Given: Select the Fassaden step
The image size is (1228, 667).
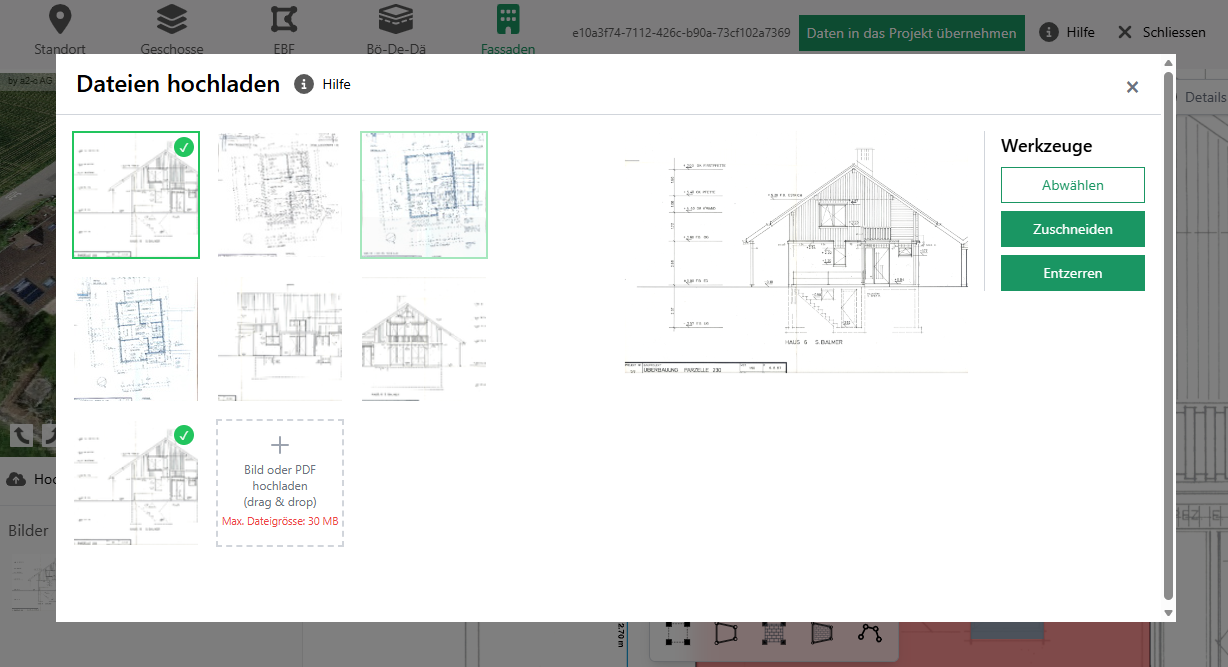Looking at the screenshot, I should point(508,30).
